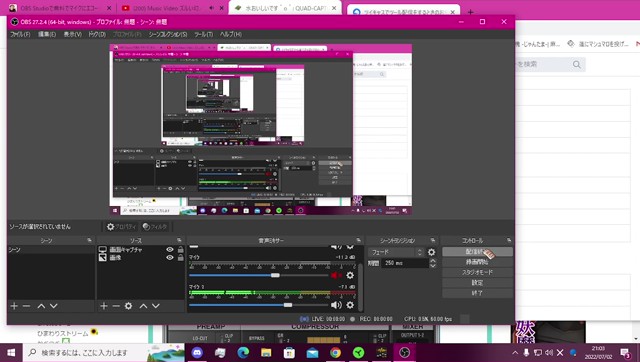
Task: Toggle lock of 画像 source
Action: point(180,258)
